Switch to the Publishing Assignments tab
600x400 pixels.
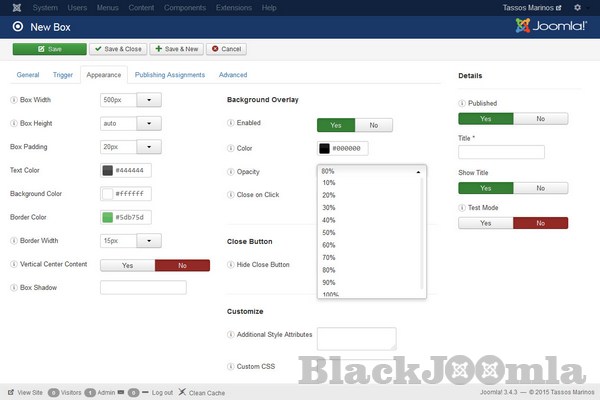[x=170, y=75]
